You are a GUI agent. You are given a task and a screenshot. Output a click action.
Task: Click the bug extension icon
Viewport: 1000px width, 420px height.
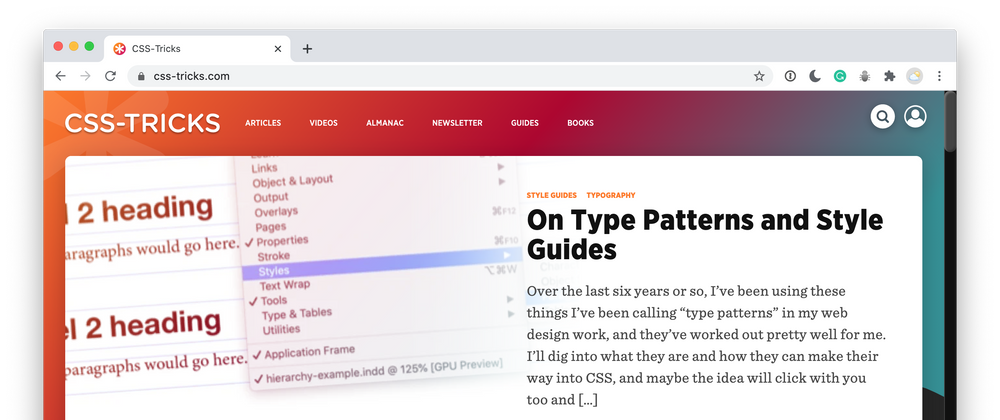tap(865, 76)
